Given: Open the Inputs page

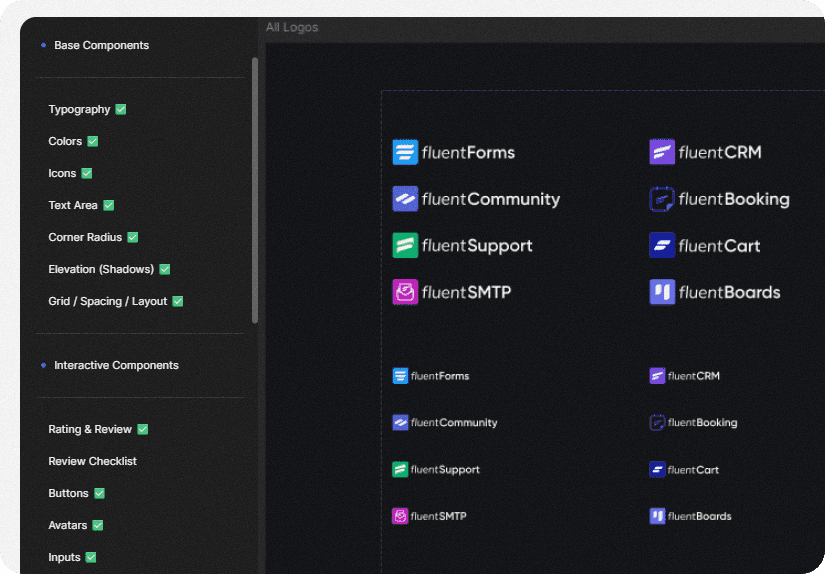Looking at the screenshot, I should [64, 557].
